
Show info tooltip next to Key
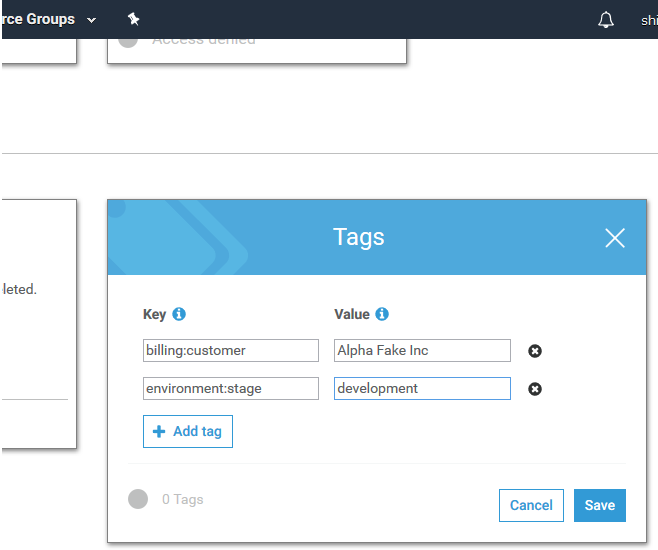tap(179, 314)
